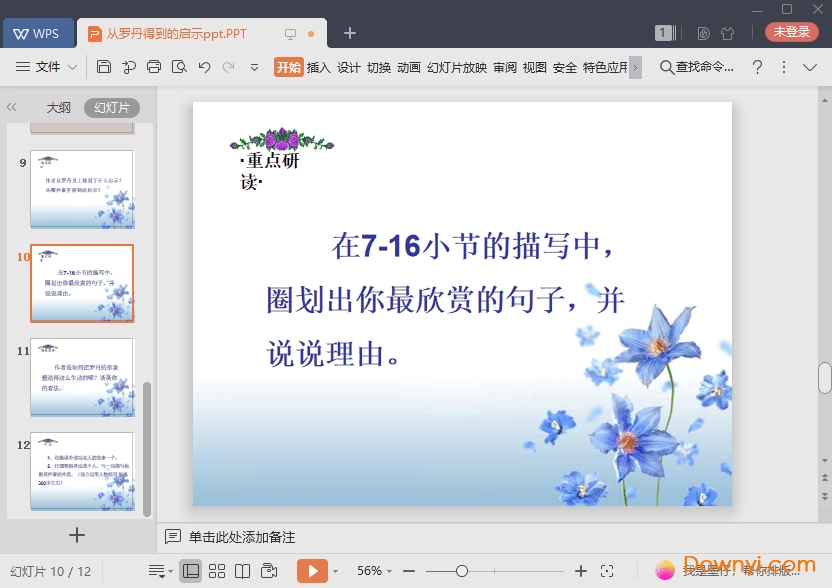Screen dimensions: 832x588
Task: Click the fit slide to window icon
Action: 608,570
